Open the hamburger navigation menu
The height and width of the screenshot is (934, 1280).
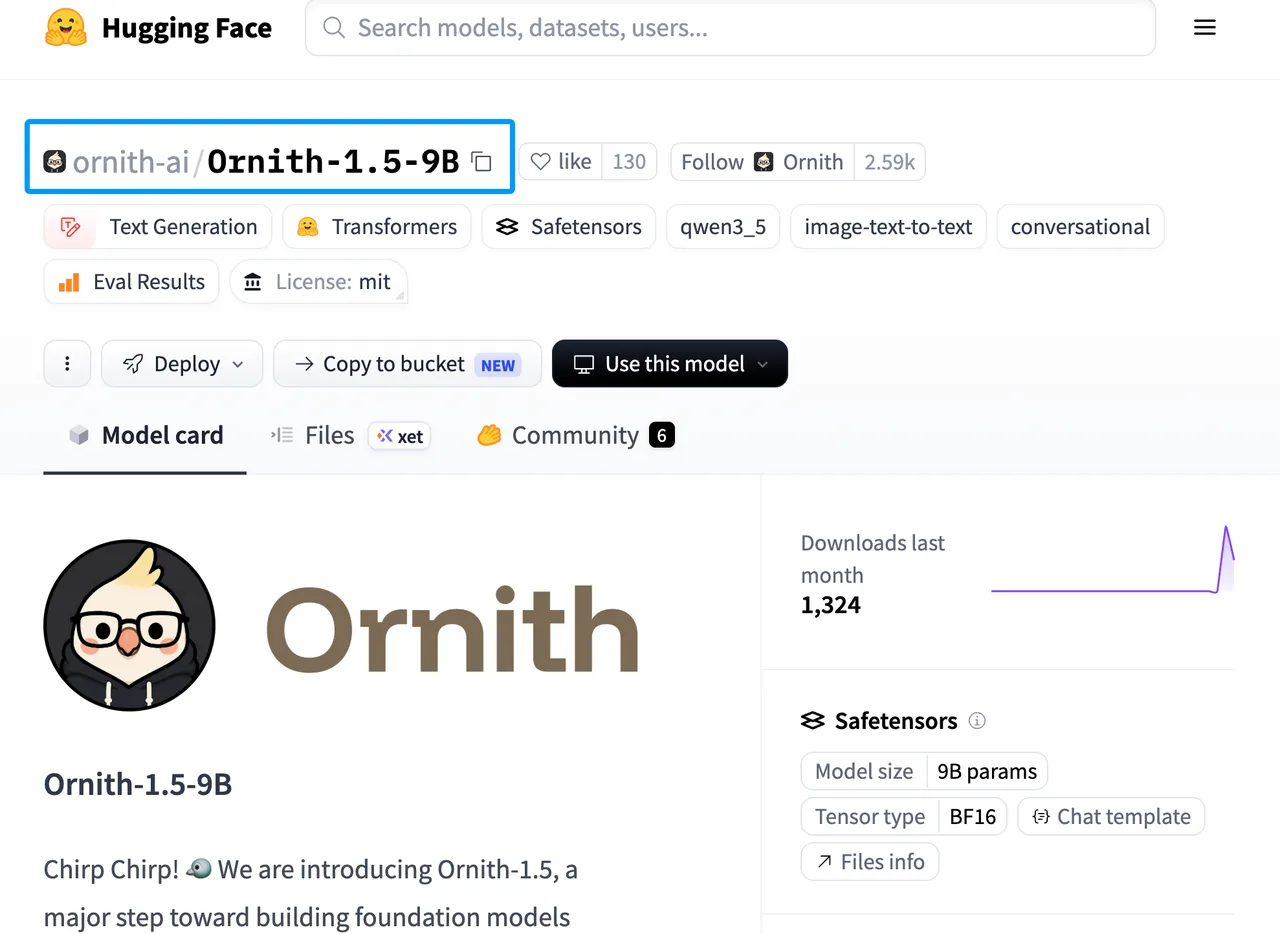point(1205,28)
